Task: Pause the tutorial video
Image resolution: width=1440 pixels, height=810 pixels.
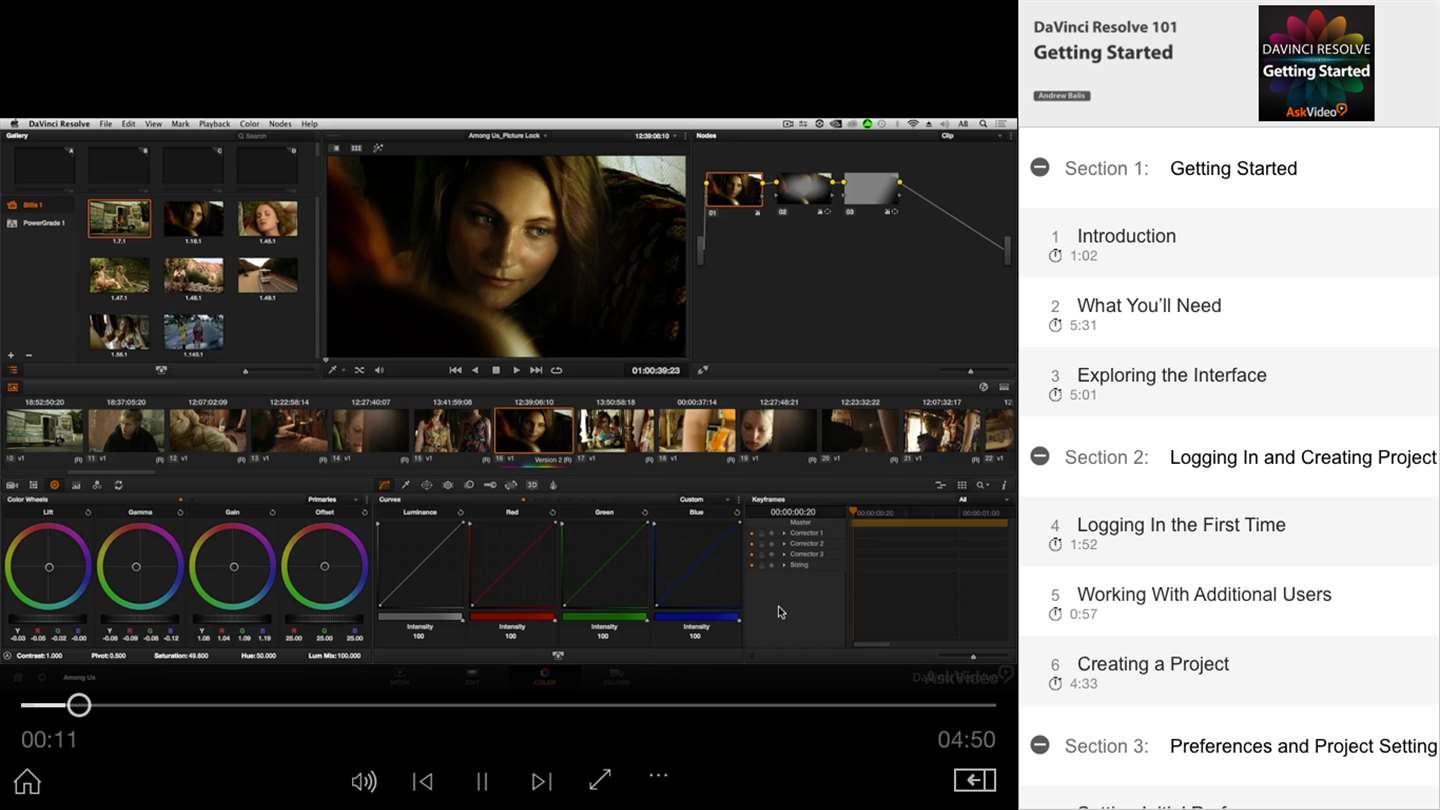Action: 482,781
